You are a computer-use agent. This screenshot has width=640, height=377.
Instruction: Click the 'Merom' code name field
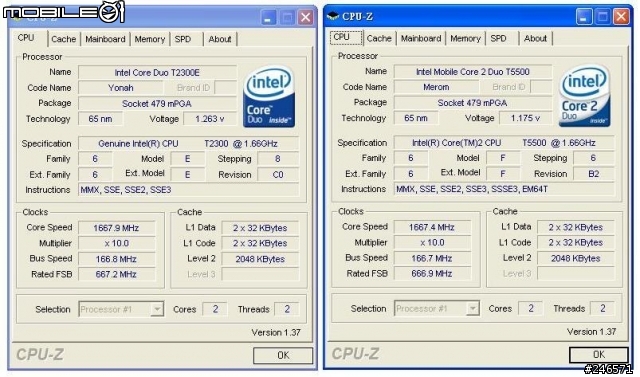click(436, 87)
